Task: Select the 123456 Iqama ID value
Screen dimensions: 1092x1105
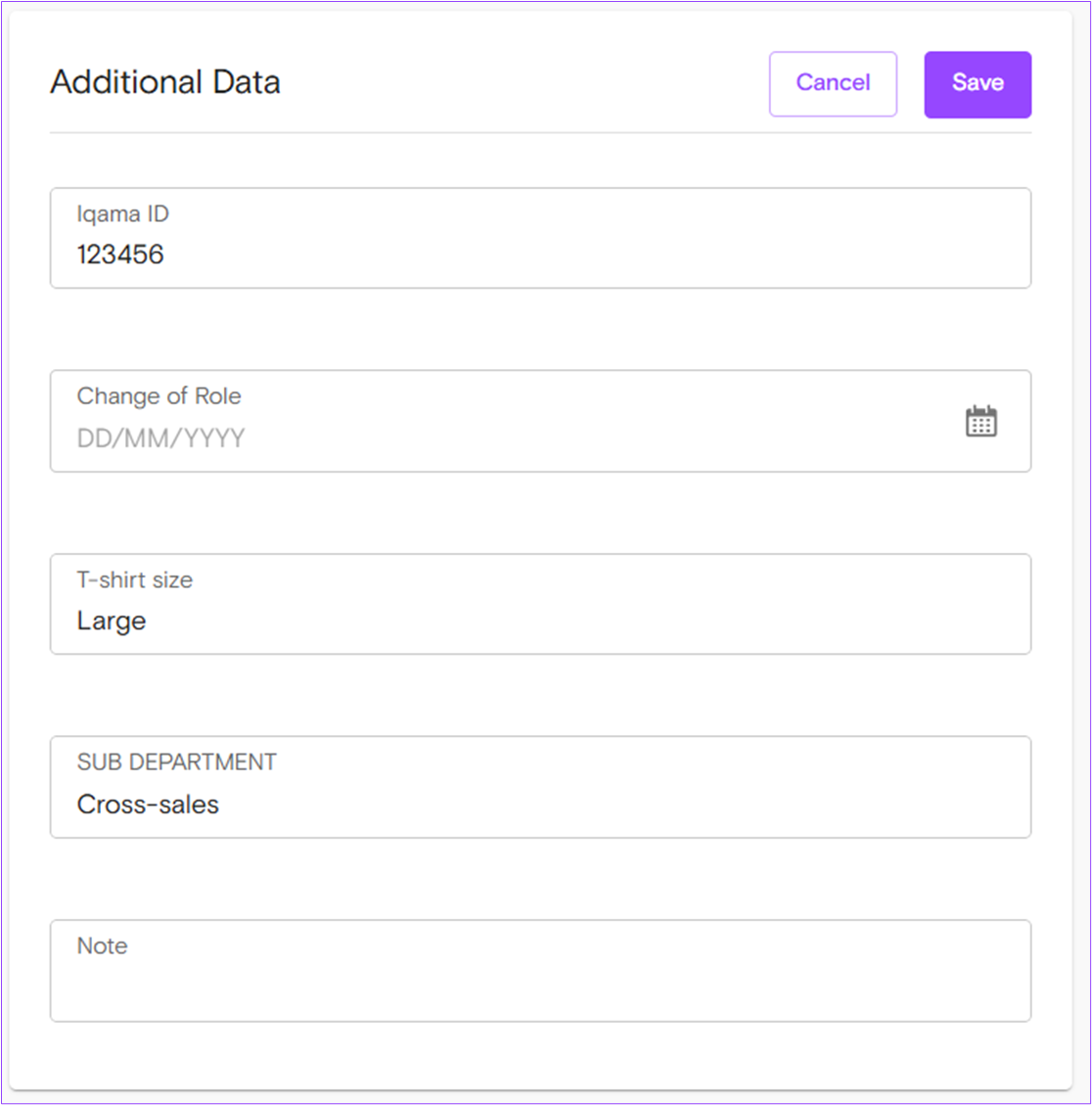Action: pyautogui.click(x=120, y=254)
